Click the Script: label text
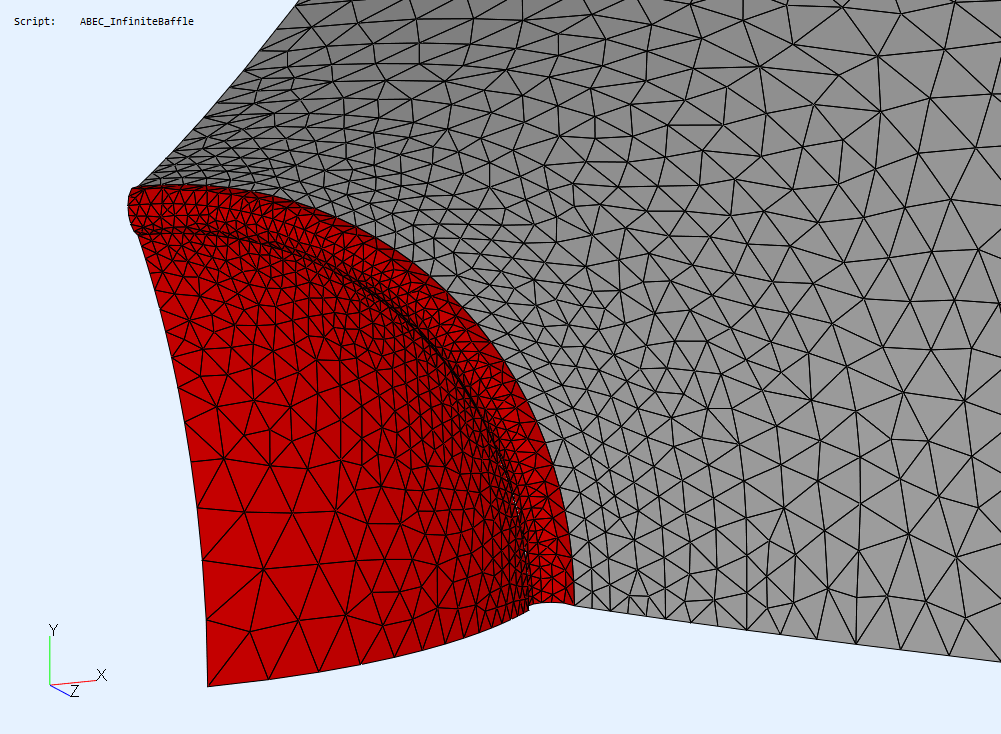This screenshot has width=1001, height=734. pos(34,22)
